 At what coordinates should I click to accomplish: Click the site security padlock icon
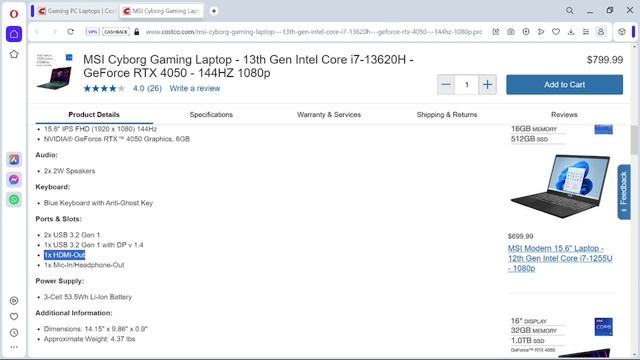coord(137,32)
